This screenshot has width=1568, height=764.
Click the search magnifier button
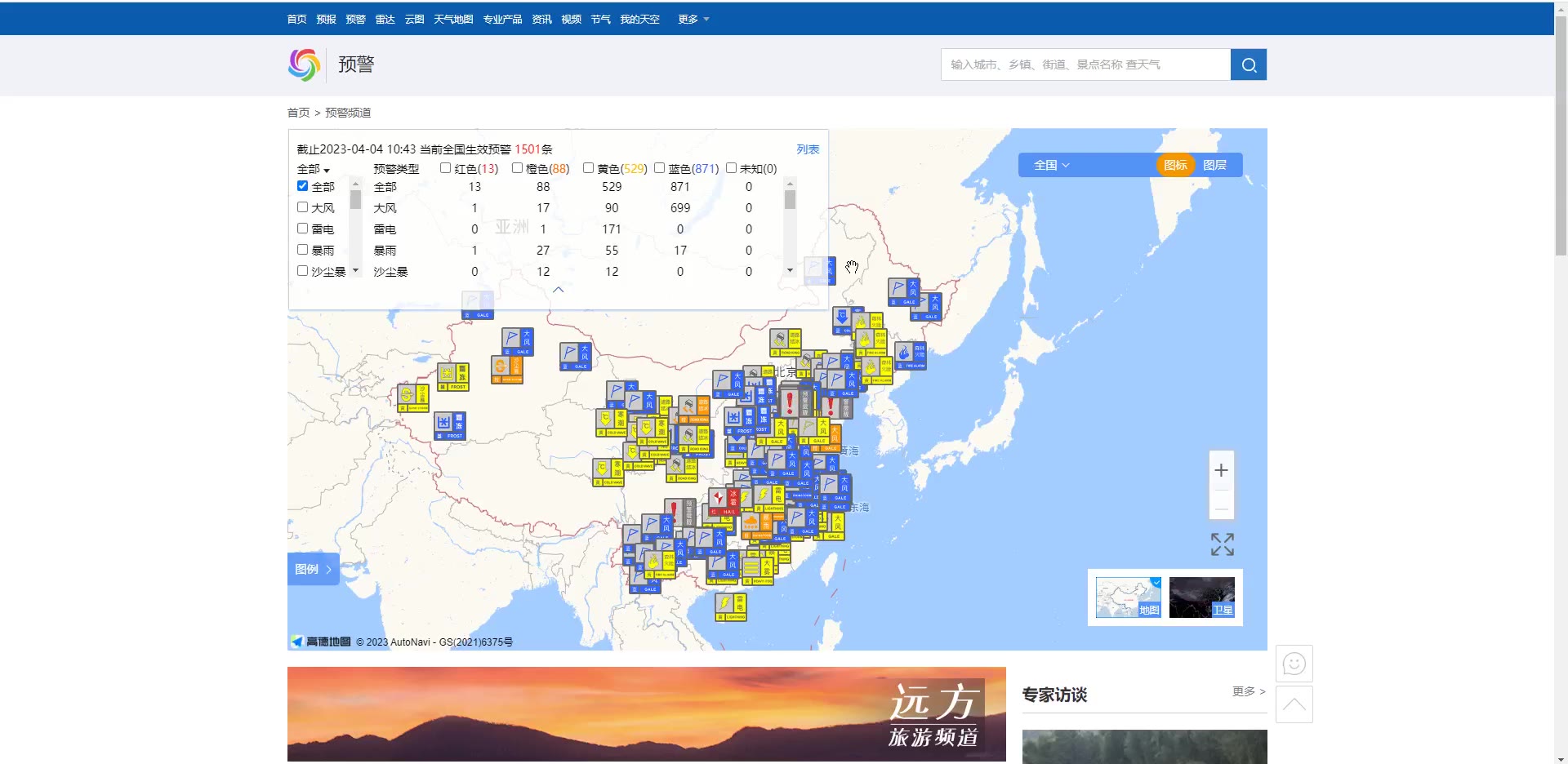1248,64
